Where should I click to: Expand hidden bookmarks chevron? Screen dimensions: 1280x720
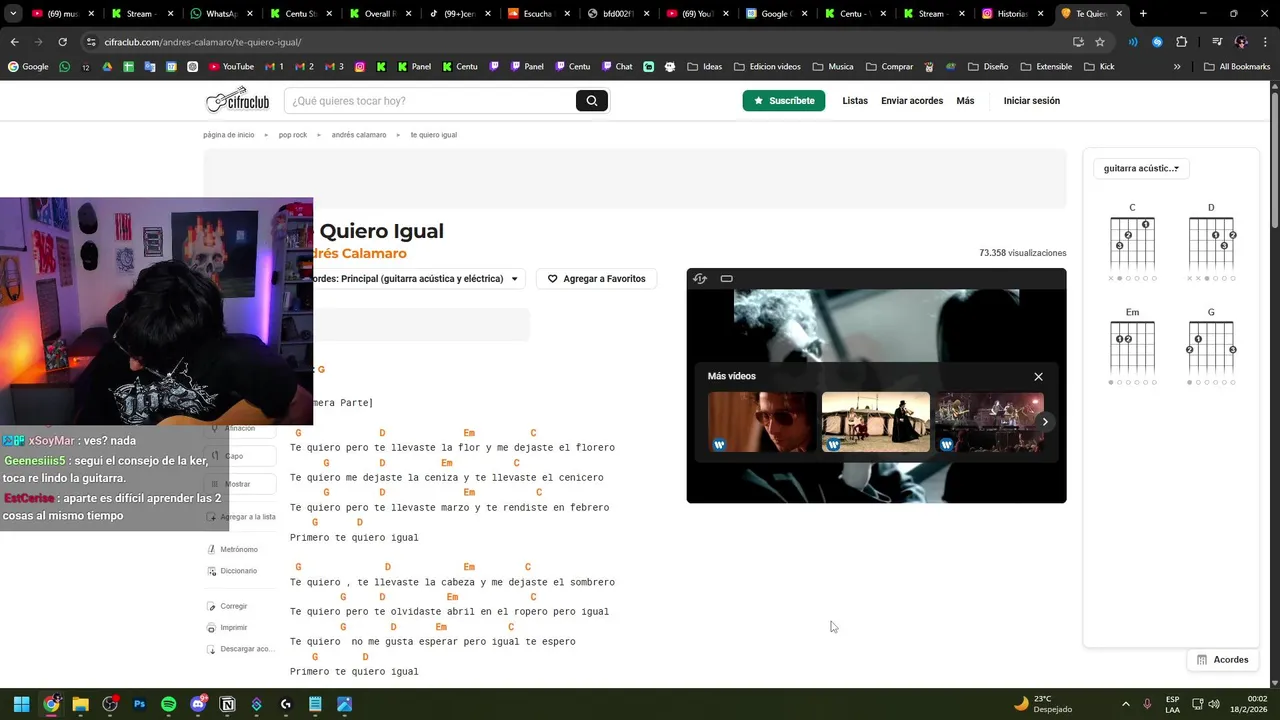click(x=1177, y=67)
